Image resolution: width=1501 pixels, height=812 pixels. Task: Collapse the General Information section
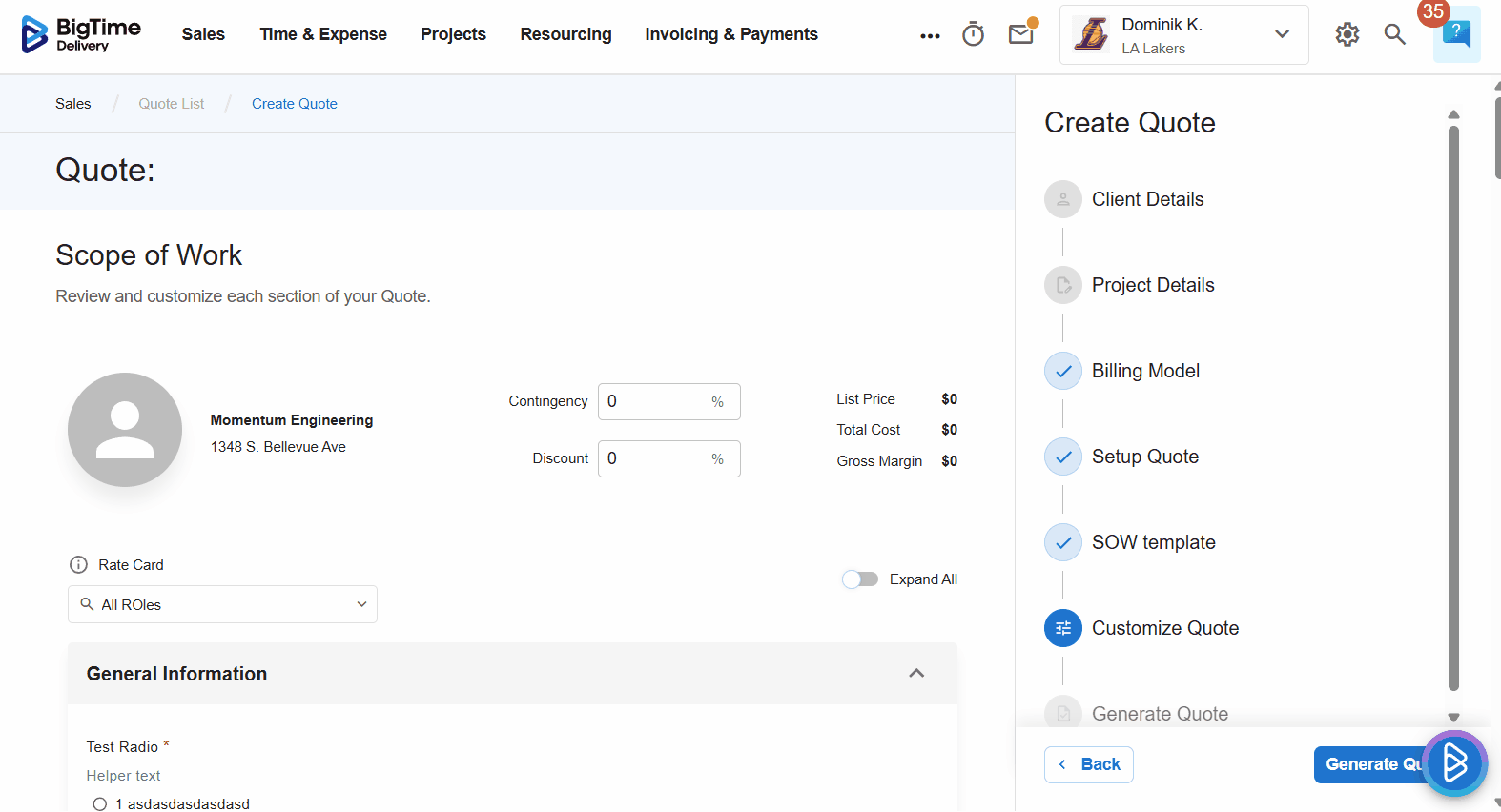point(916,674)
